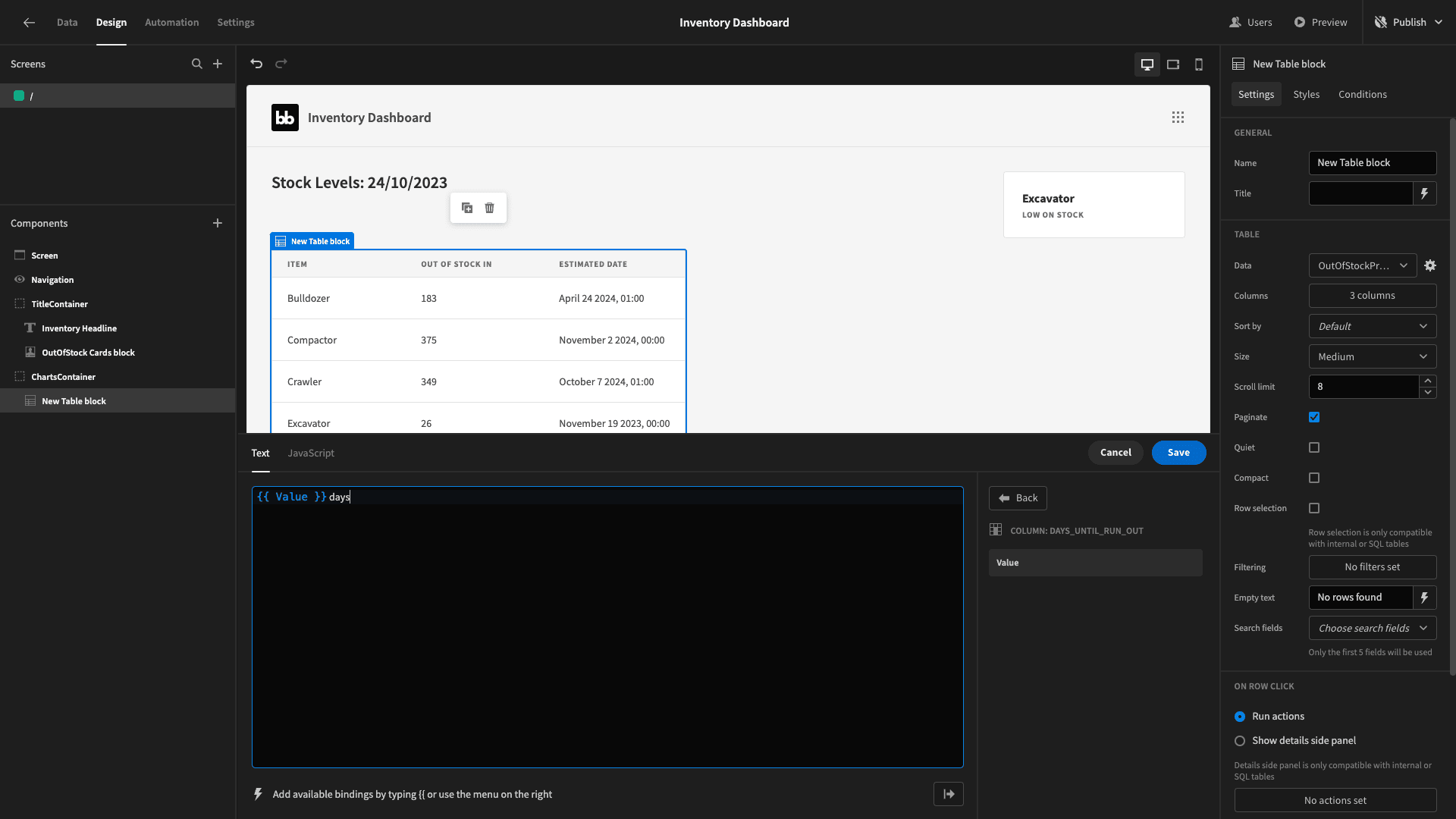Open the Data source dropdown

coord(1363,265)
